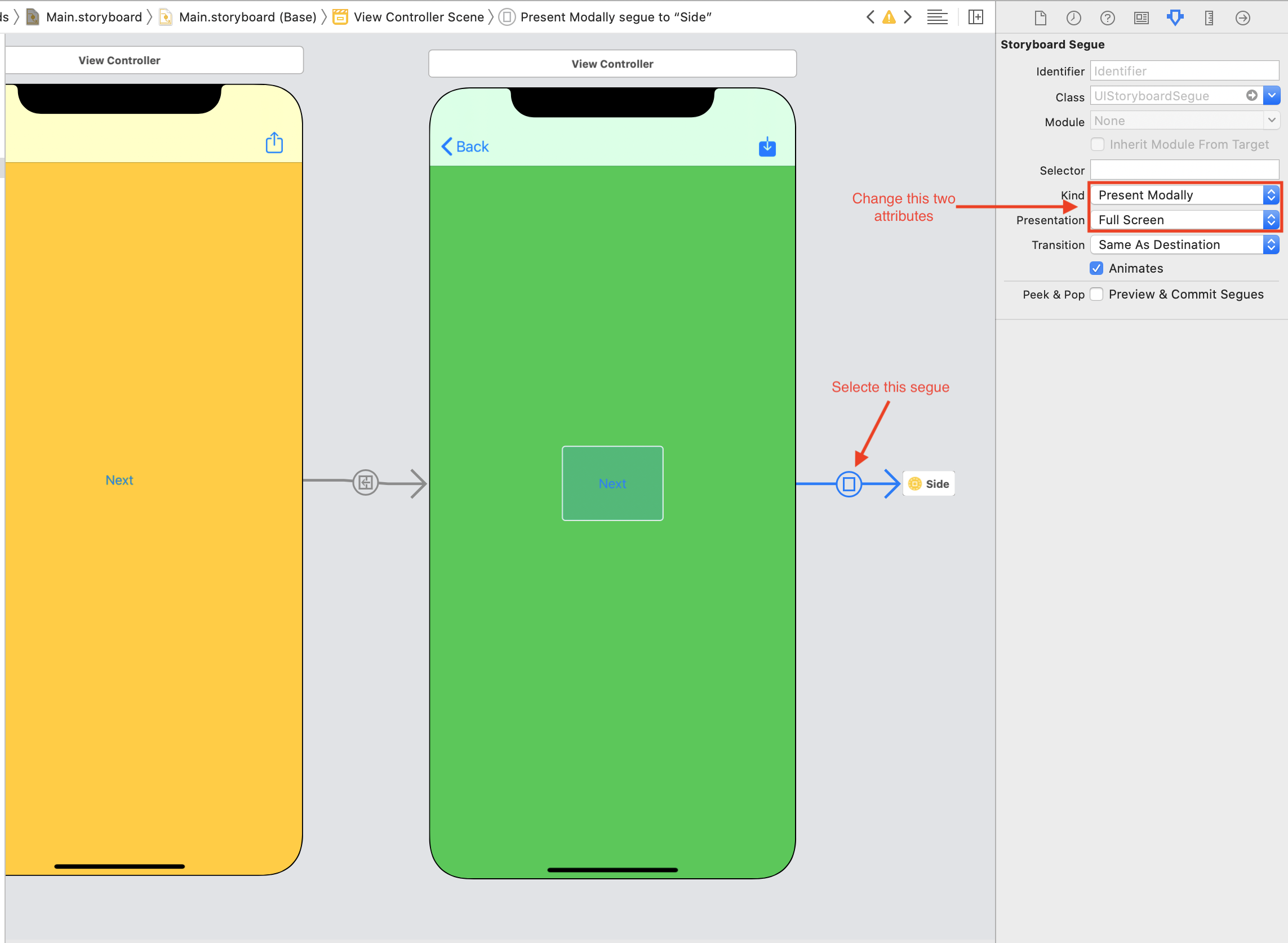Toggle the Animates checkbox
Image resolution: width=1288 pixels, height=943 pixels.
[x=1097, y=268]
